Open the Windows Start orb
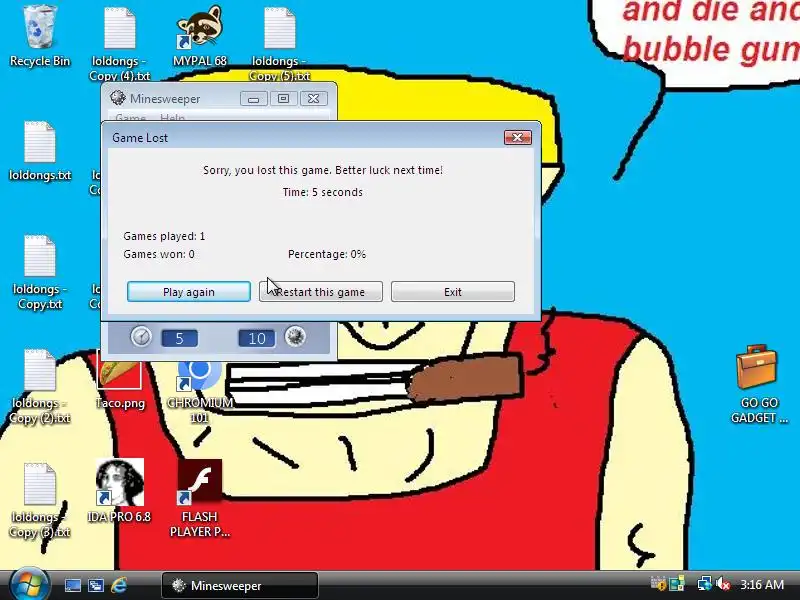This screenshot has height=600, width=800. 28,585
